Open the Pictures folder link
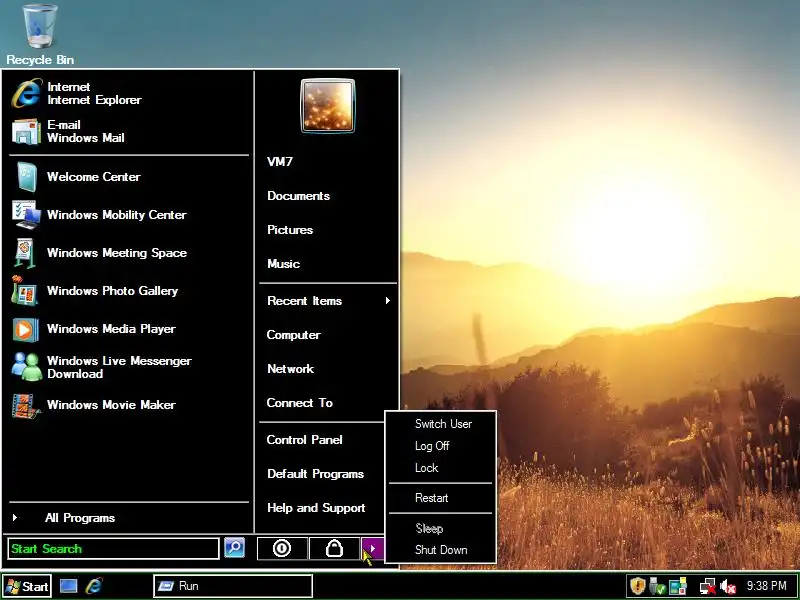This screenshot has height=600, width=800. tap(290, 230)
